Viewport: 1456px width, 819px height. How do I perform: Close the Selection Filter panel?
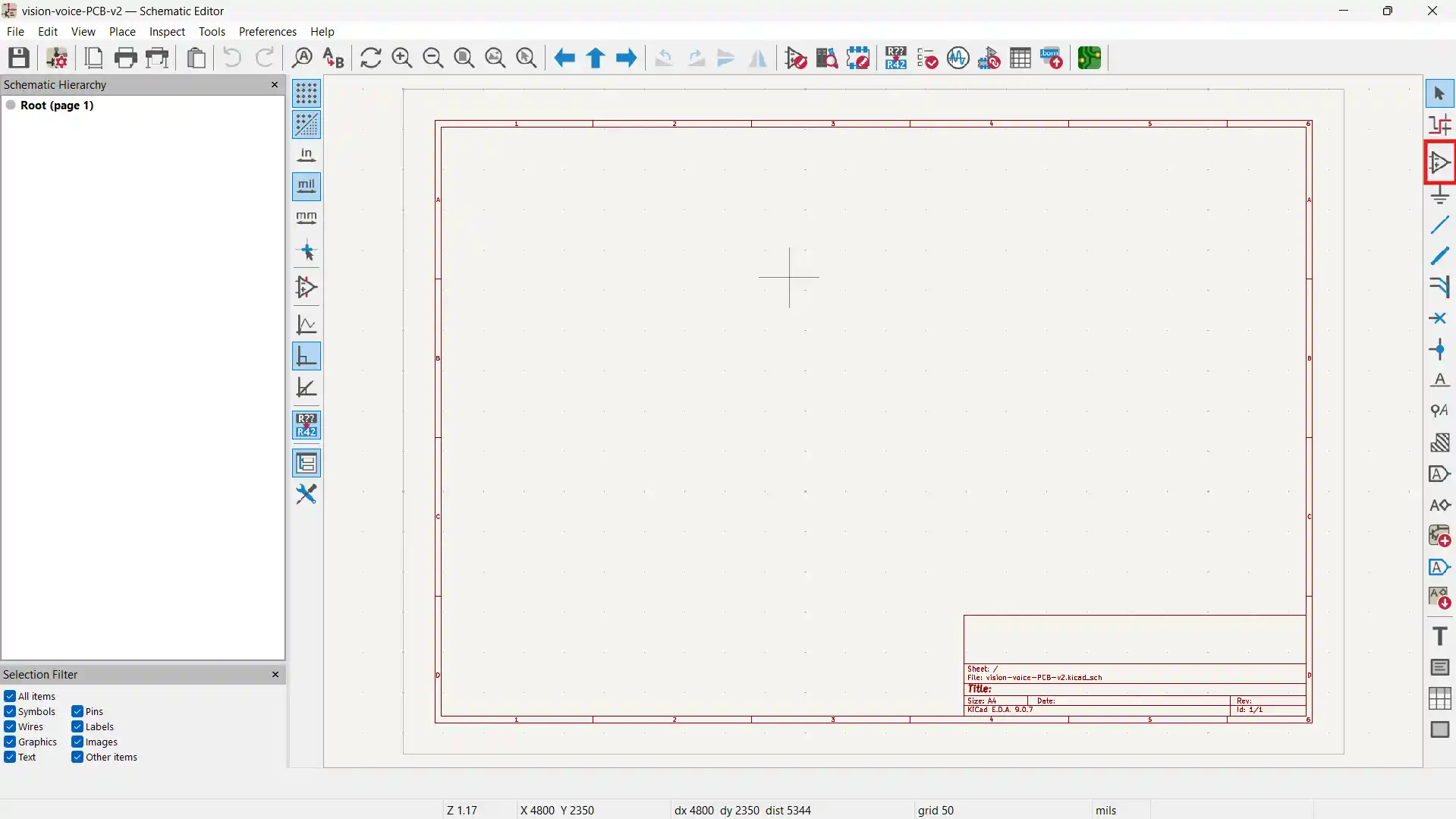(275, 674)
